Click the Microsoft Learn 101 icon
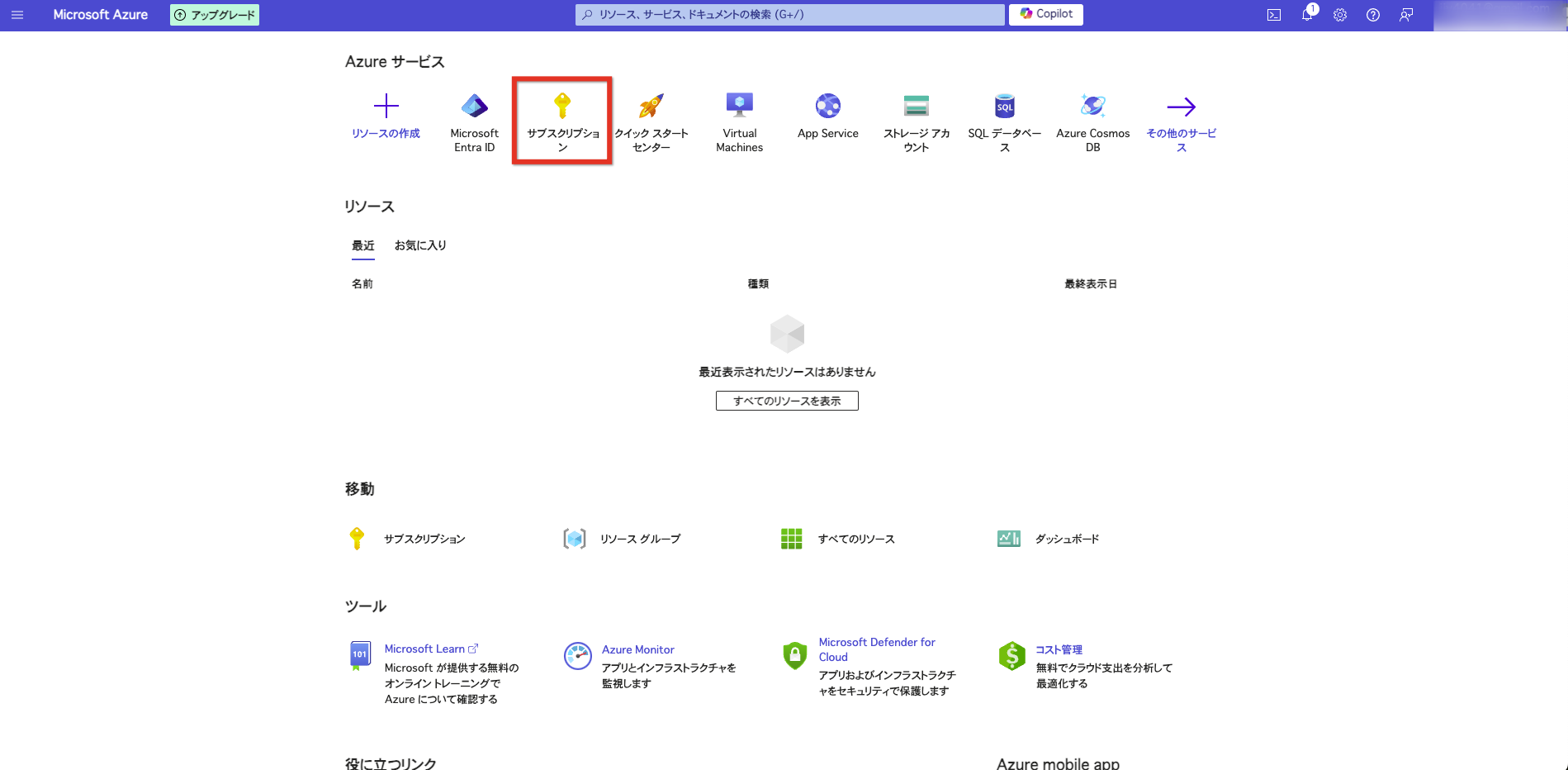Image resolution: width=1568 pixels, height=770 pixels. [x=360, y=655]
